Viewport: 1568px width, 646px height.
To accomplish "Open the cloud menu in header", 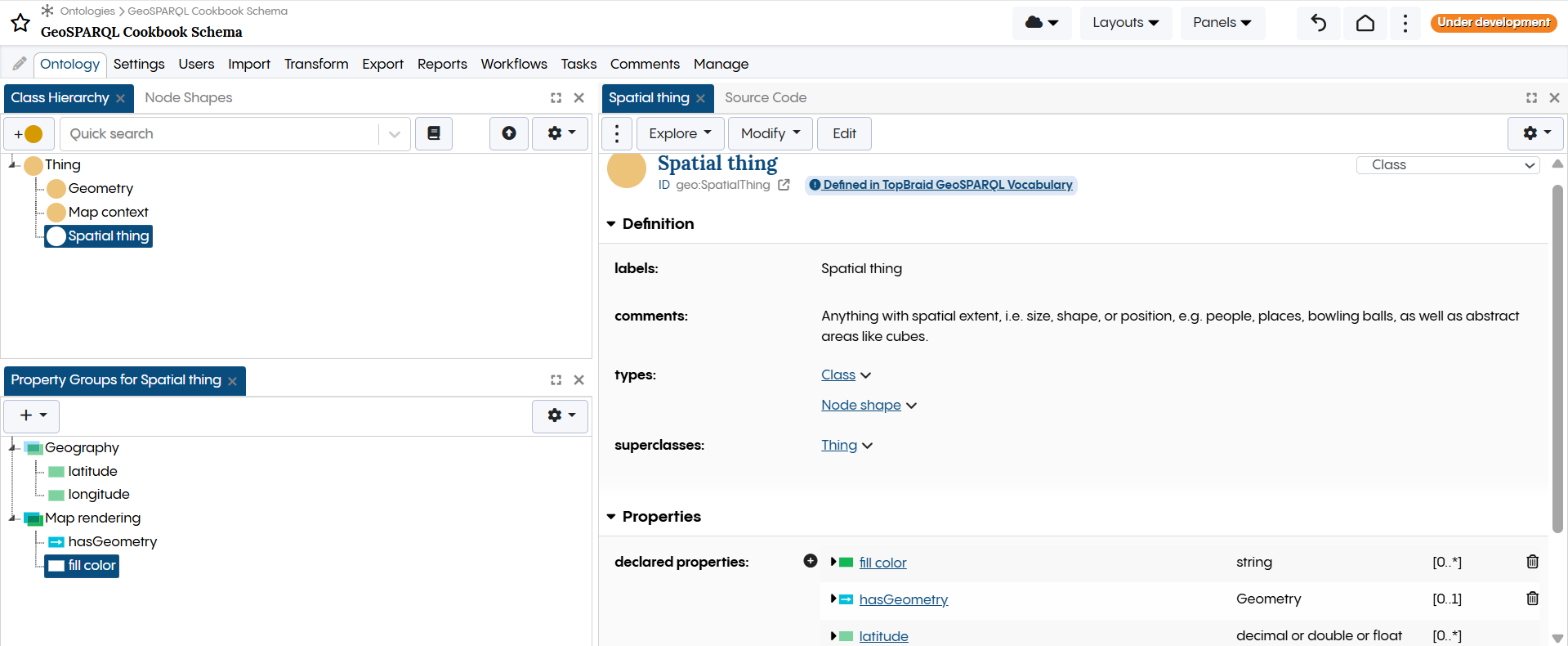I will pos(1041,23).
